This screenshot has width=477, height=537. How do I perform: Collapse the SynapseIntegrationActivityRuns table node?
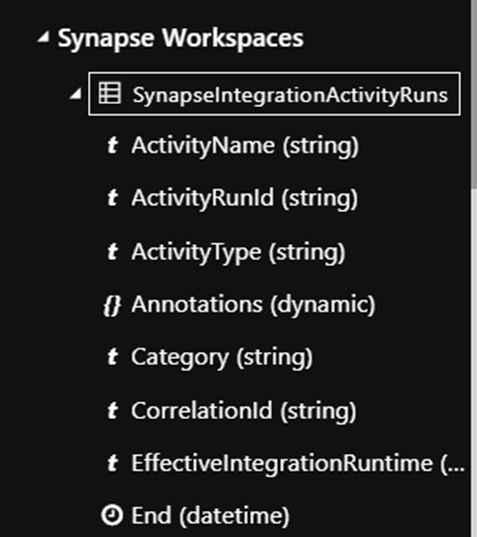(x=76, y=94)
